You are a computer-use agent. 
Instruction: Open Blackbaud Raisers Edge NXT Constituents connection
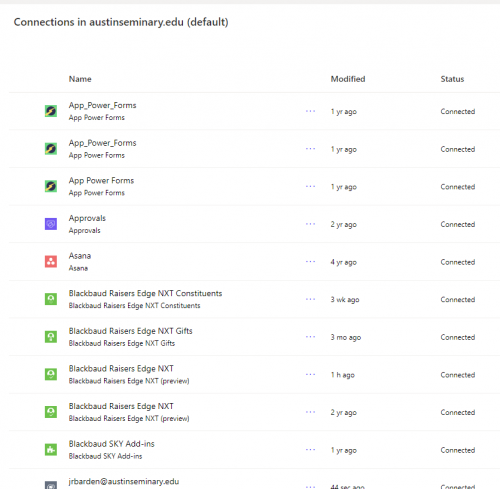(145, 293)
